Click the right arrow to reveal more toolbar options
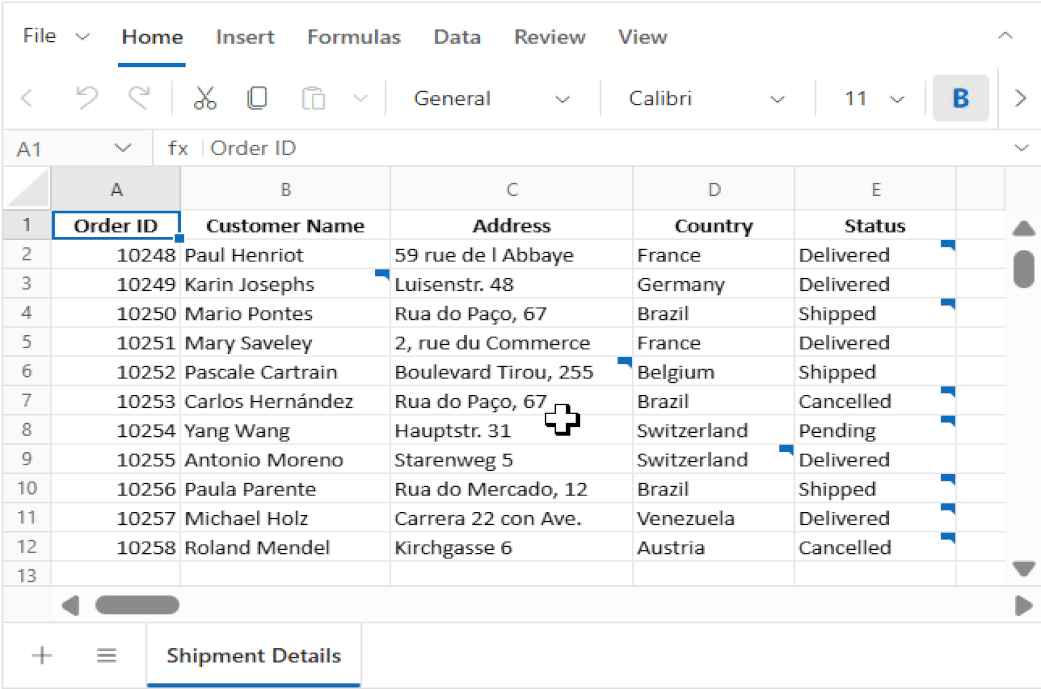This screenshot has height=689, width=1041. pyautogui.click(x=1020, y=98)
